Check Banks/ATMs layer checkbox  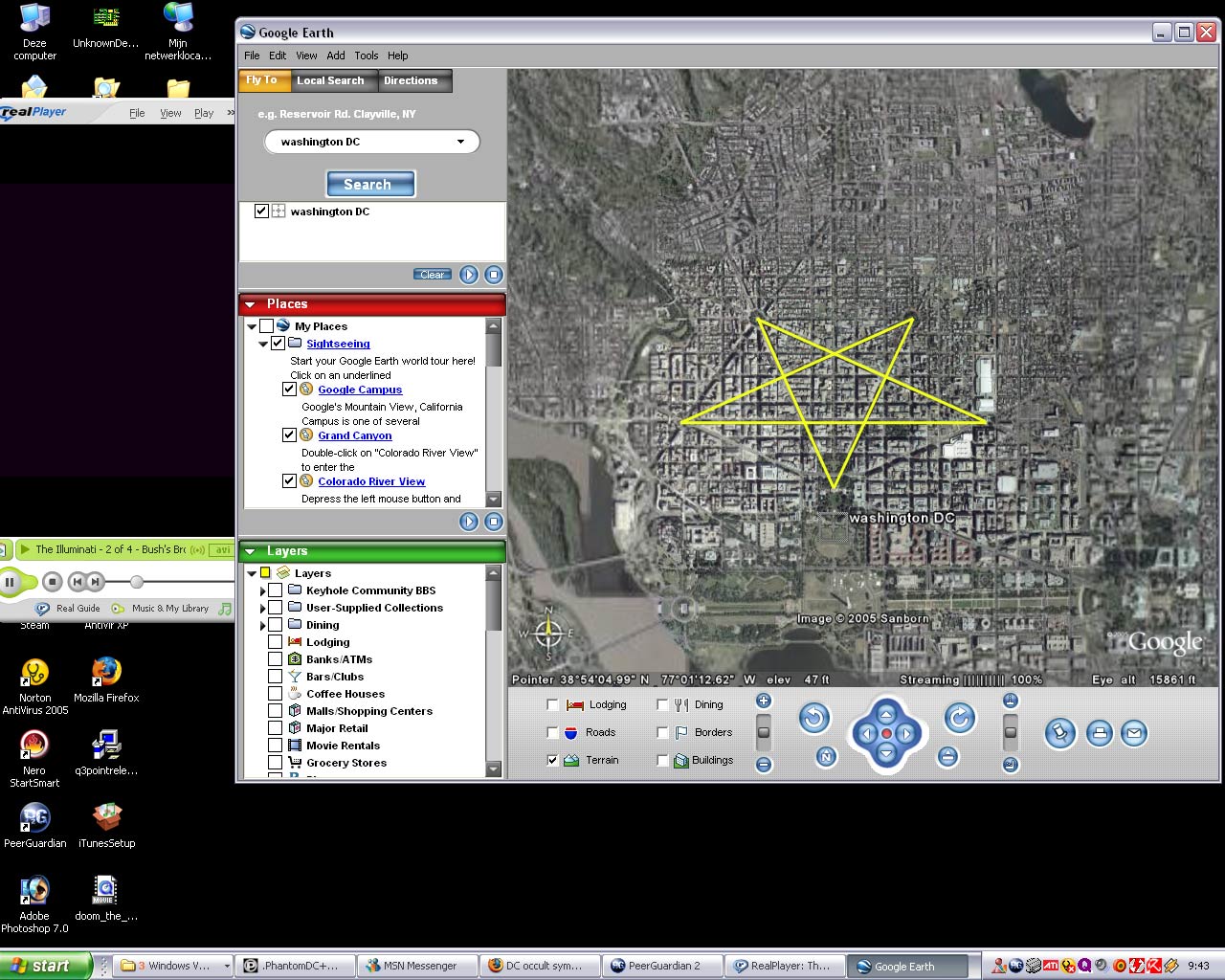click(275, 659)
